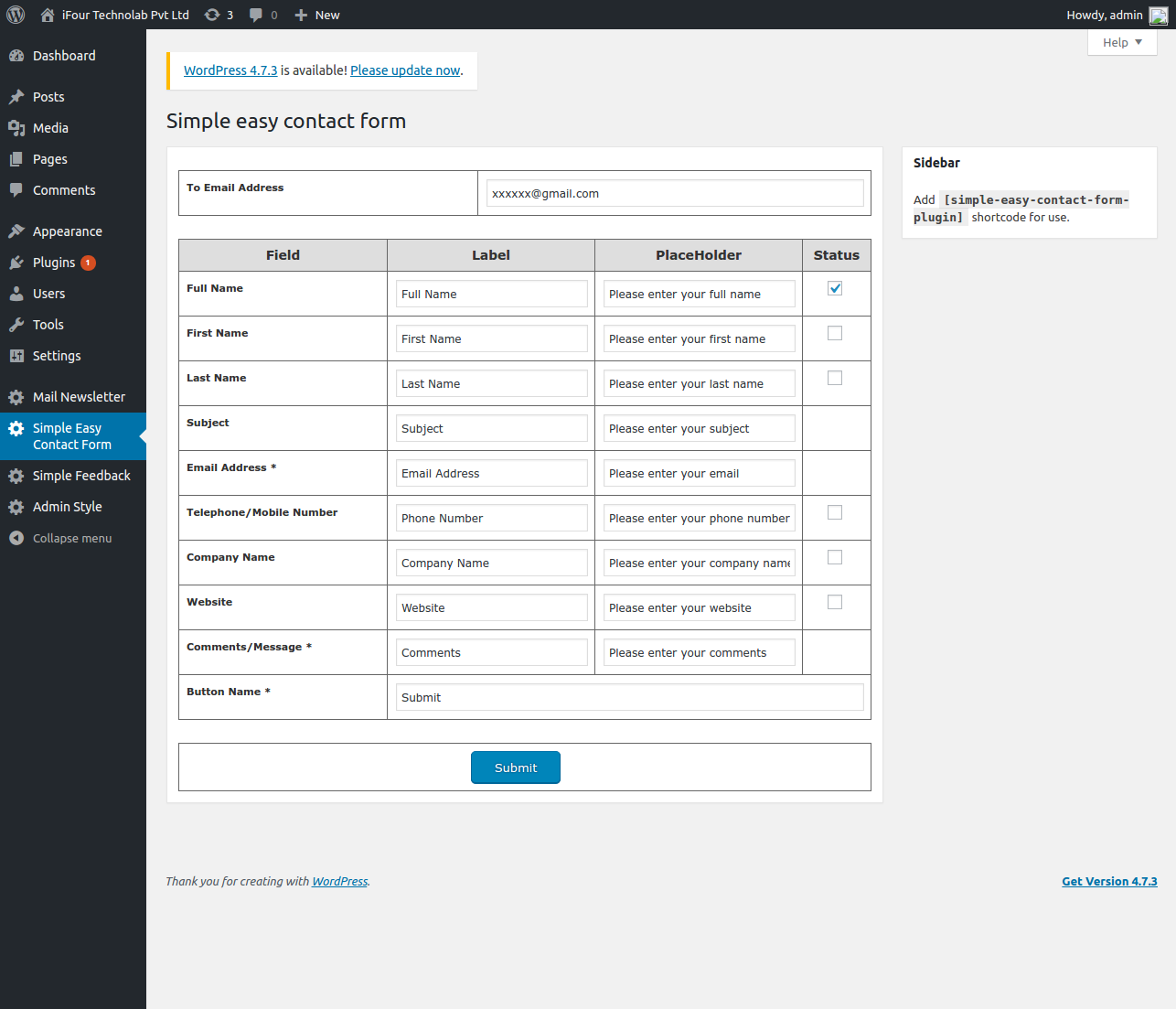Click the Please update now link
This screenshot has height=1009, width=1176.
point(405,70)
